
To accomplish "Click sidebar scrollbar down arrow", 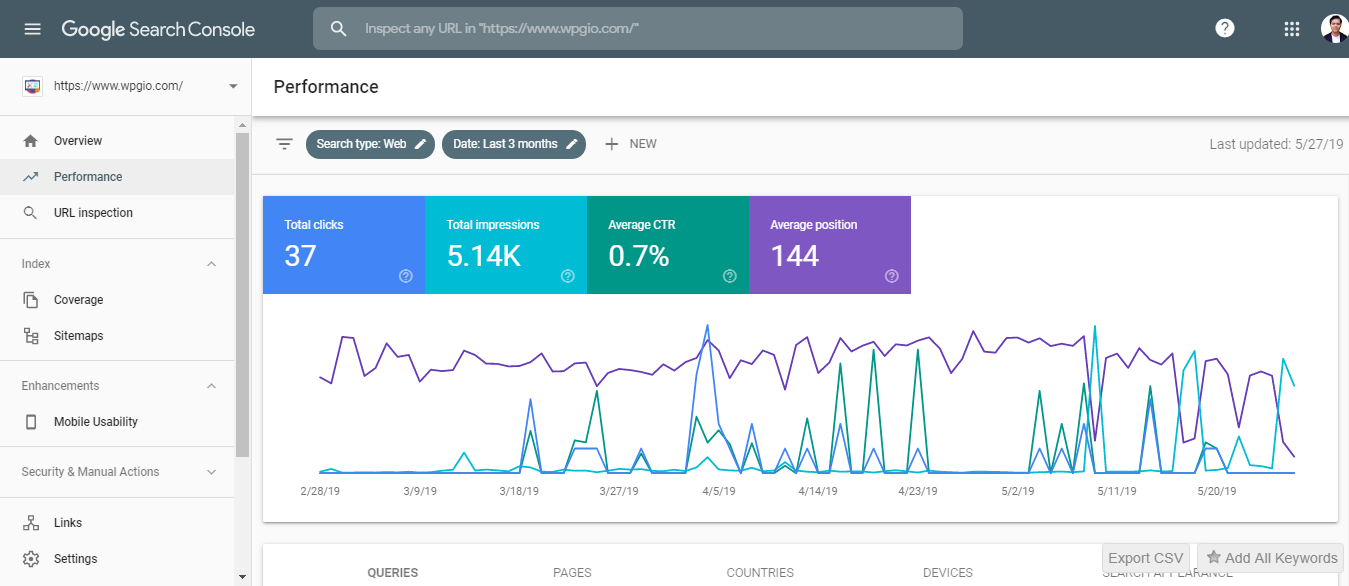I will [241, 577].
